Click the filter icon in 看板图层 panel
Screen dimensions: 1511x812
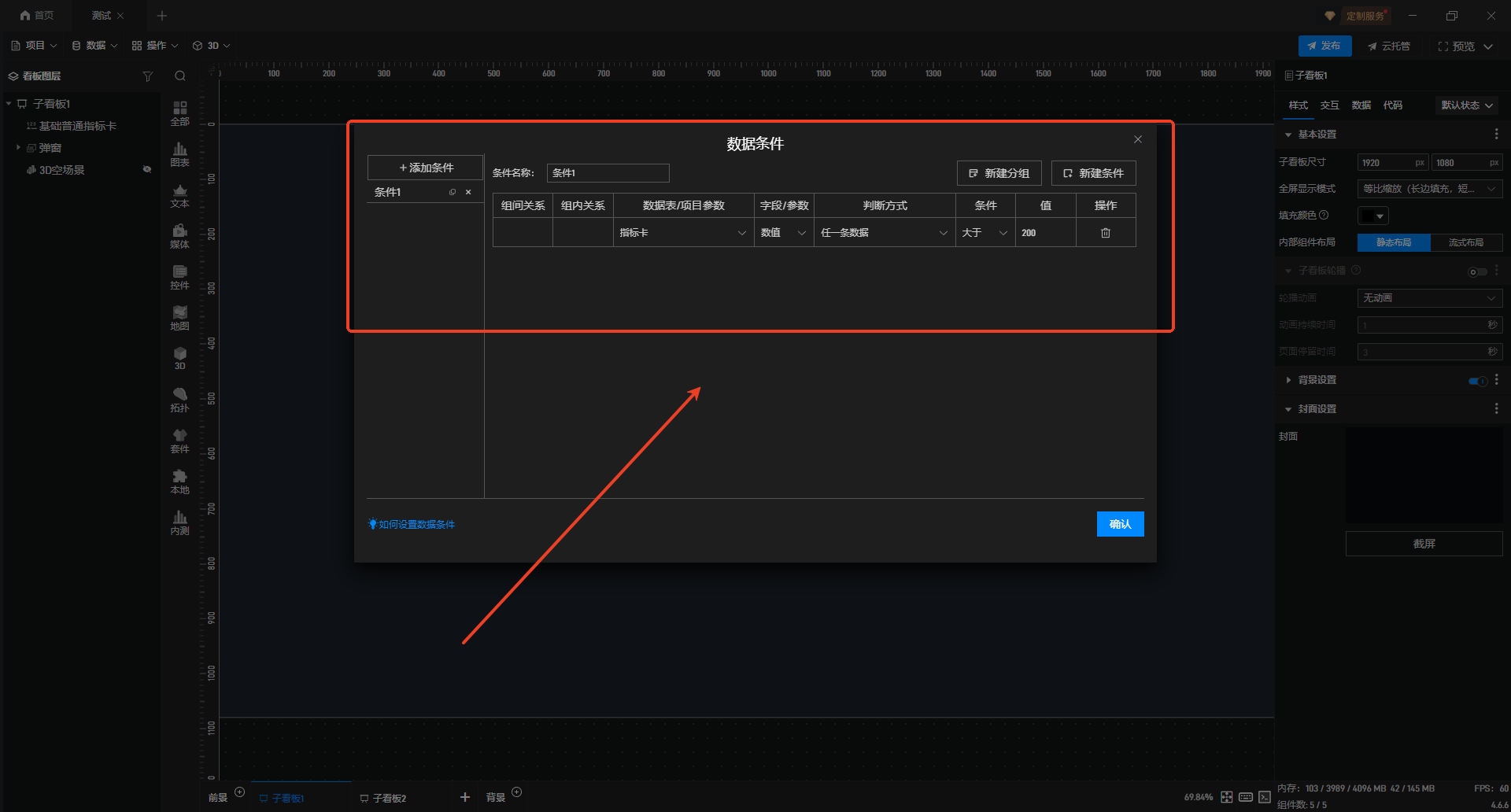[147, 76]
